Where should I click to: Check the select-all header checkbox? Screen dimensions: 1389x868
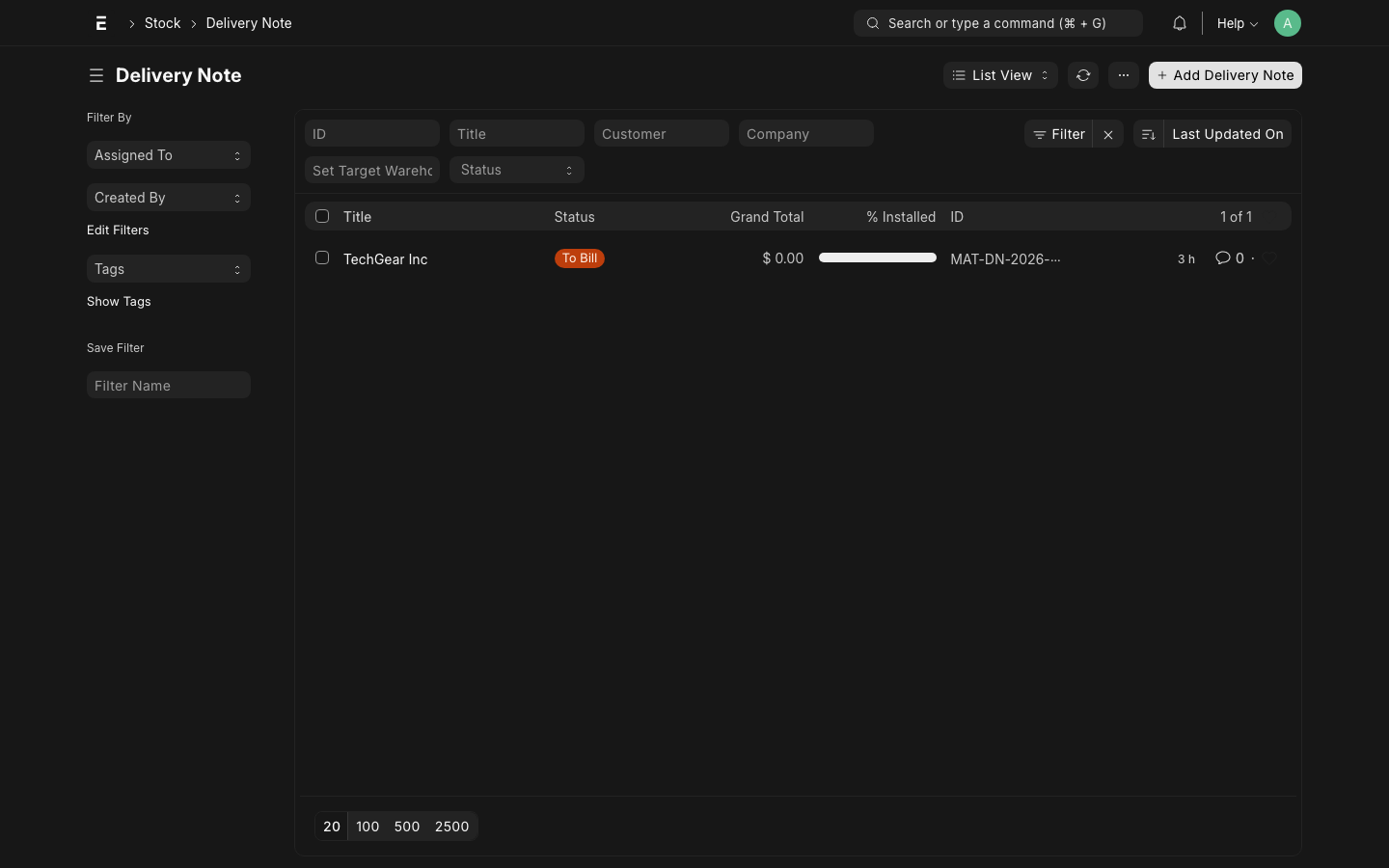tap(322, 217)
